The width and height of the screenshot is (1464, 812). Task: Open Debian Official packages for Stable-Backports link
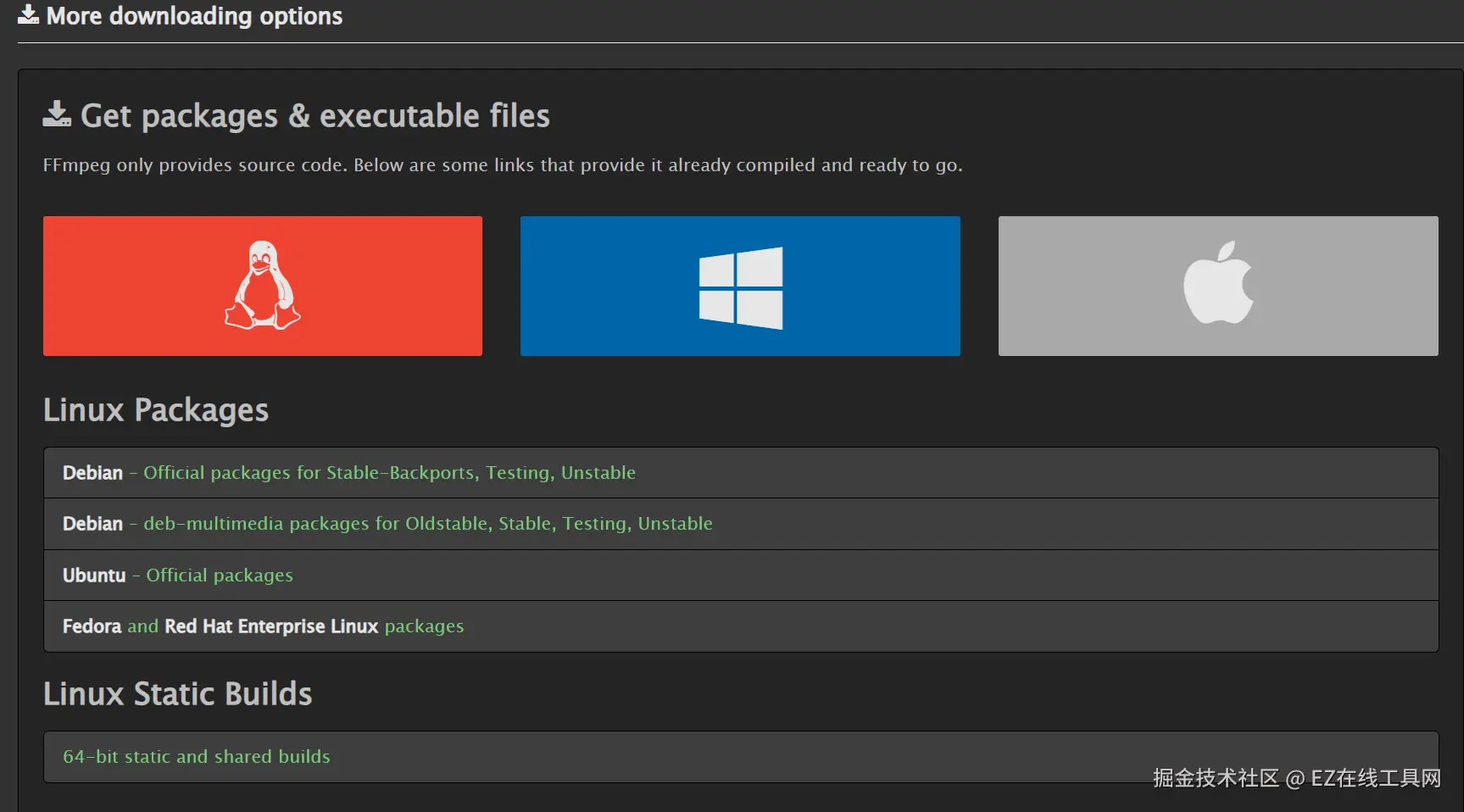click(389, 473)
